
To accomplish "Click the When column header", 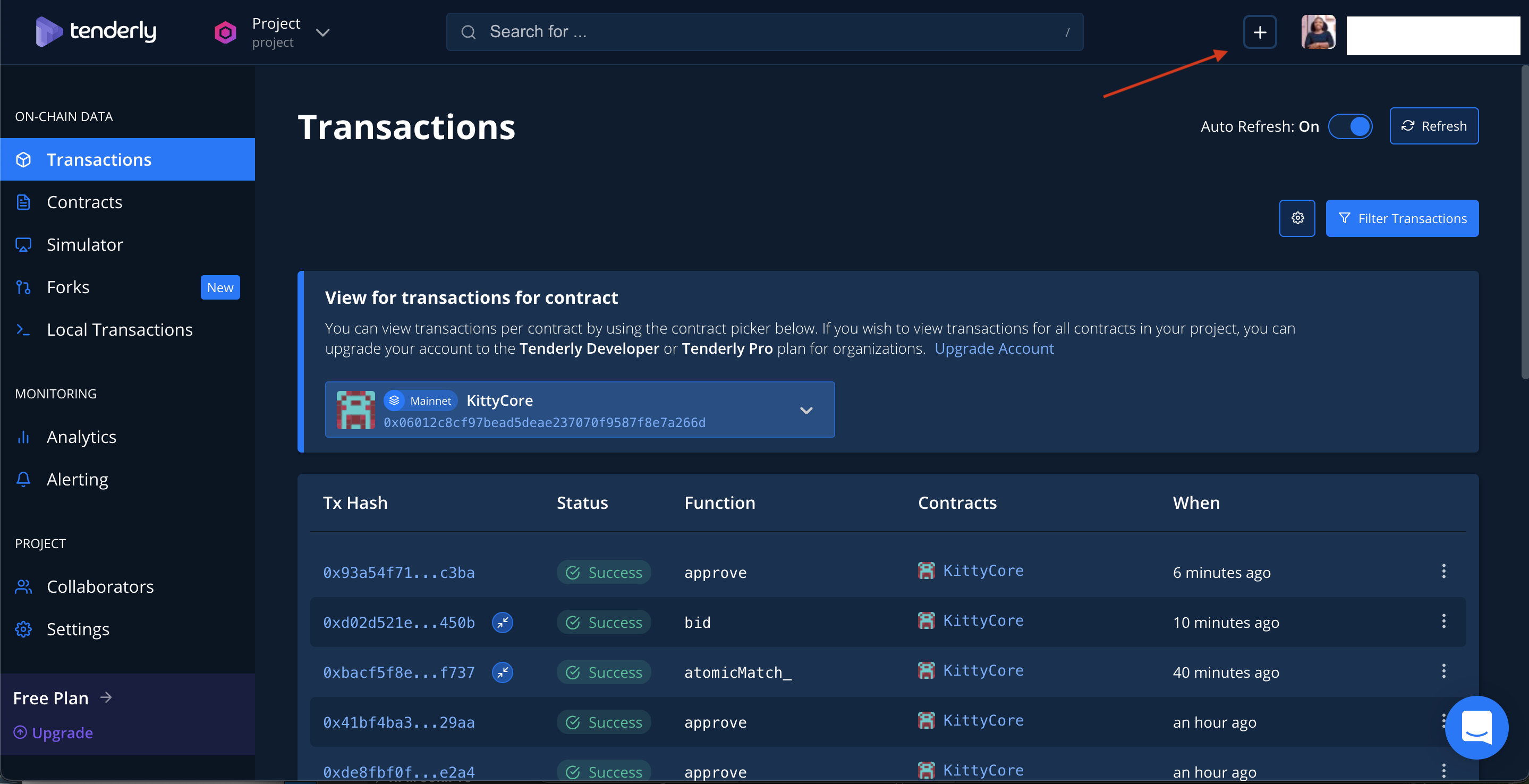I will 1196,502.
